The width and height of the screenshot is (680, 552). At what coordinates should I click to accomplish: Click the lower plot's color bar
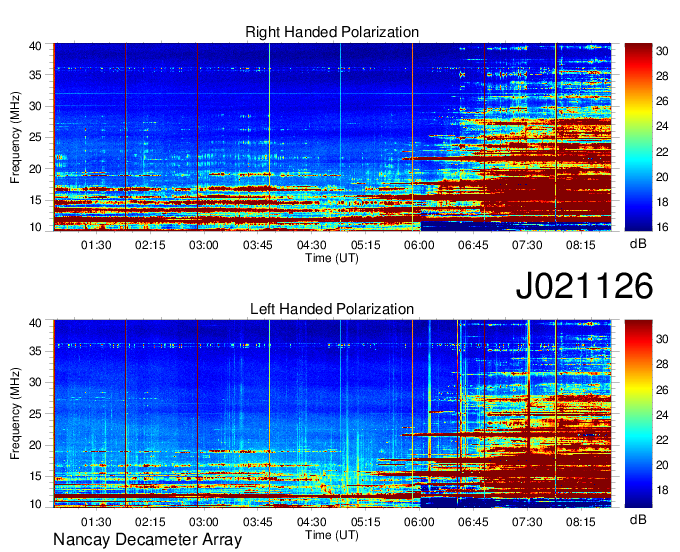pos(638,414)
